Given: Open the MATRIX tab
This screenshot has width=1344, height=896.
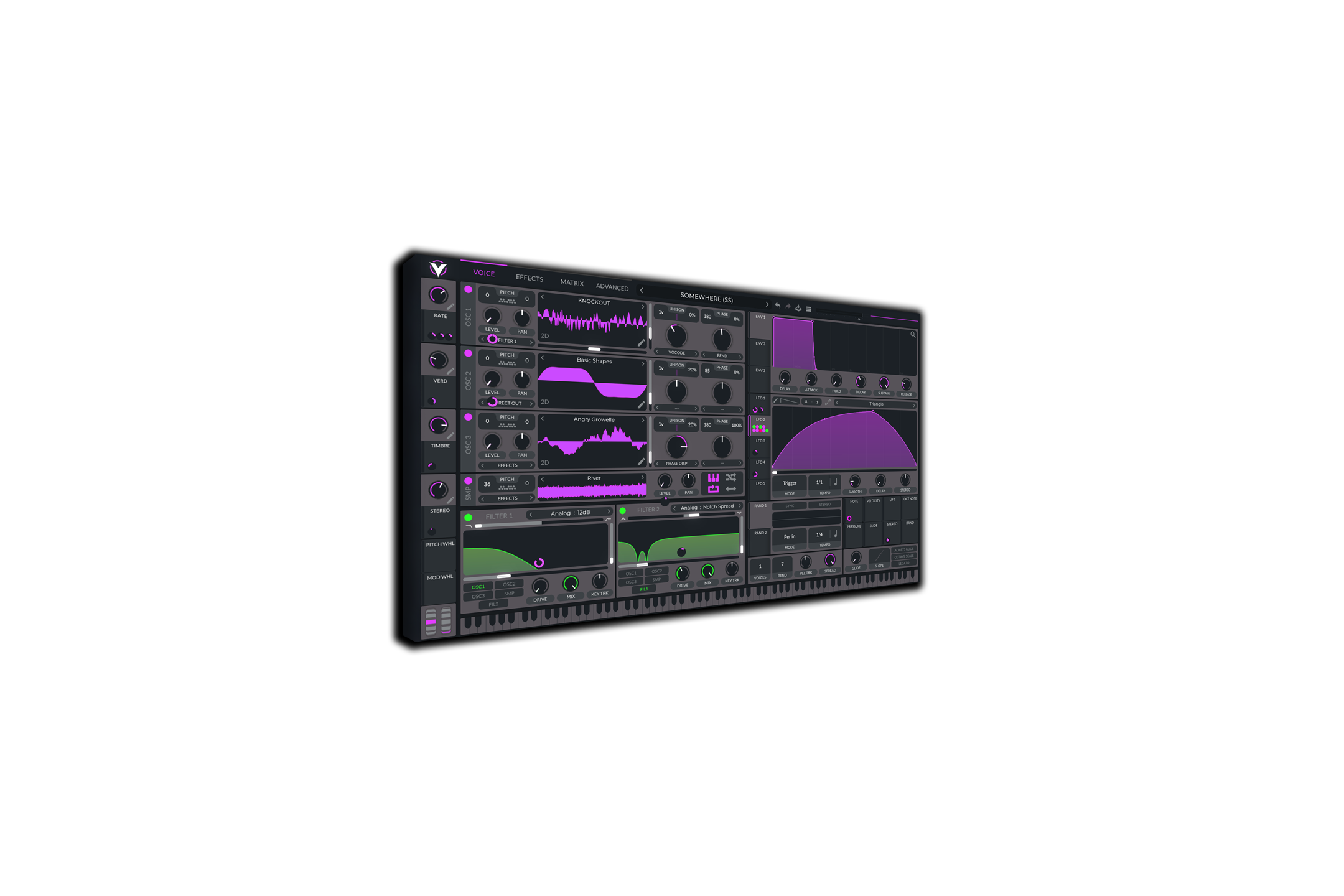Looking at the screenshot, I should pyautogui.click(x=571, y=282).
